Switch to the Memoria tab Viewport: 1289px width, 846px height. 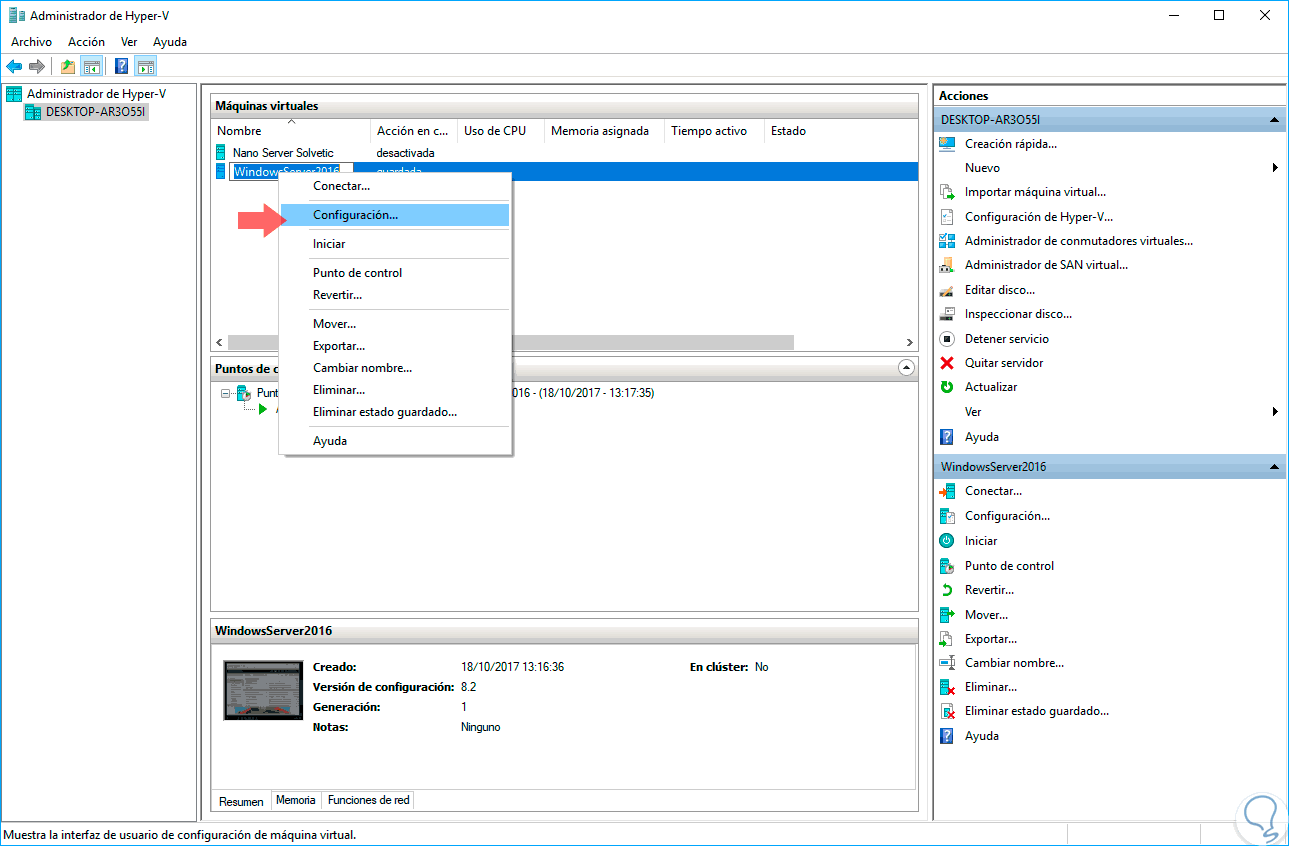click(296, 800)
